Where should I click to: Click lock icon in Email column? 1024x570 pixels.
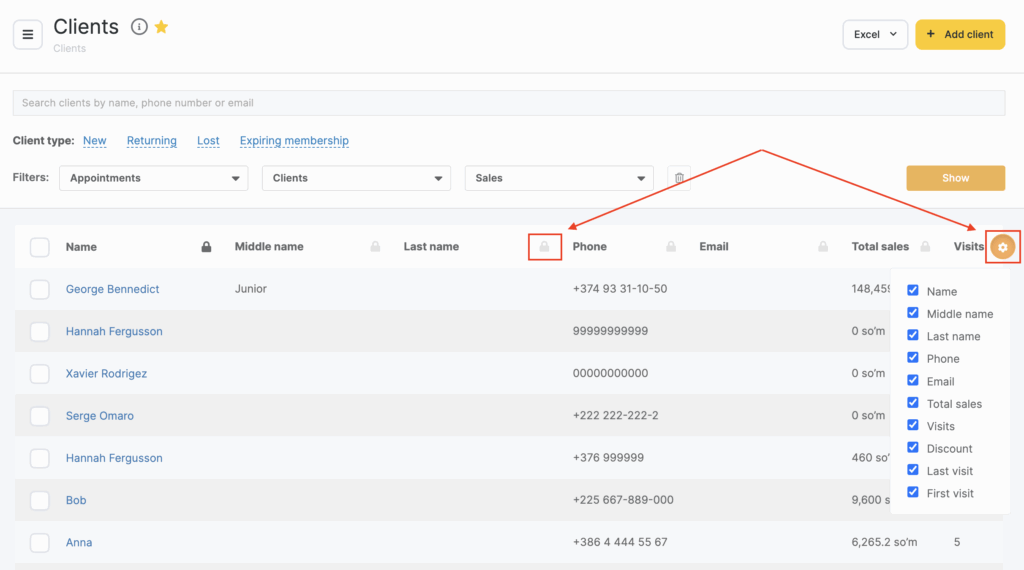823,247
